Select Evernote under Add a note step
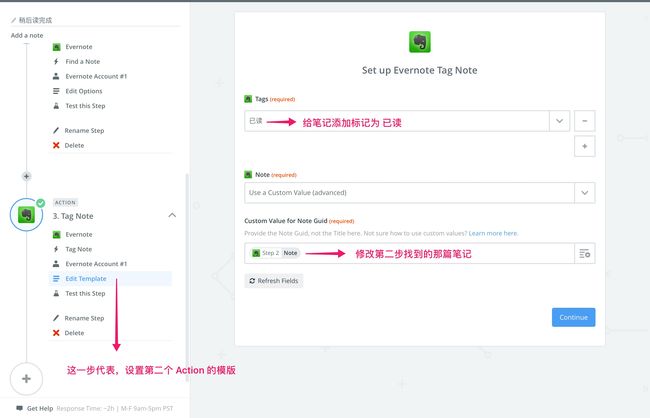This screenshot has height=418, width=650. click(79, 47)
